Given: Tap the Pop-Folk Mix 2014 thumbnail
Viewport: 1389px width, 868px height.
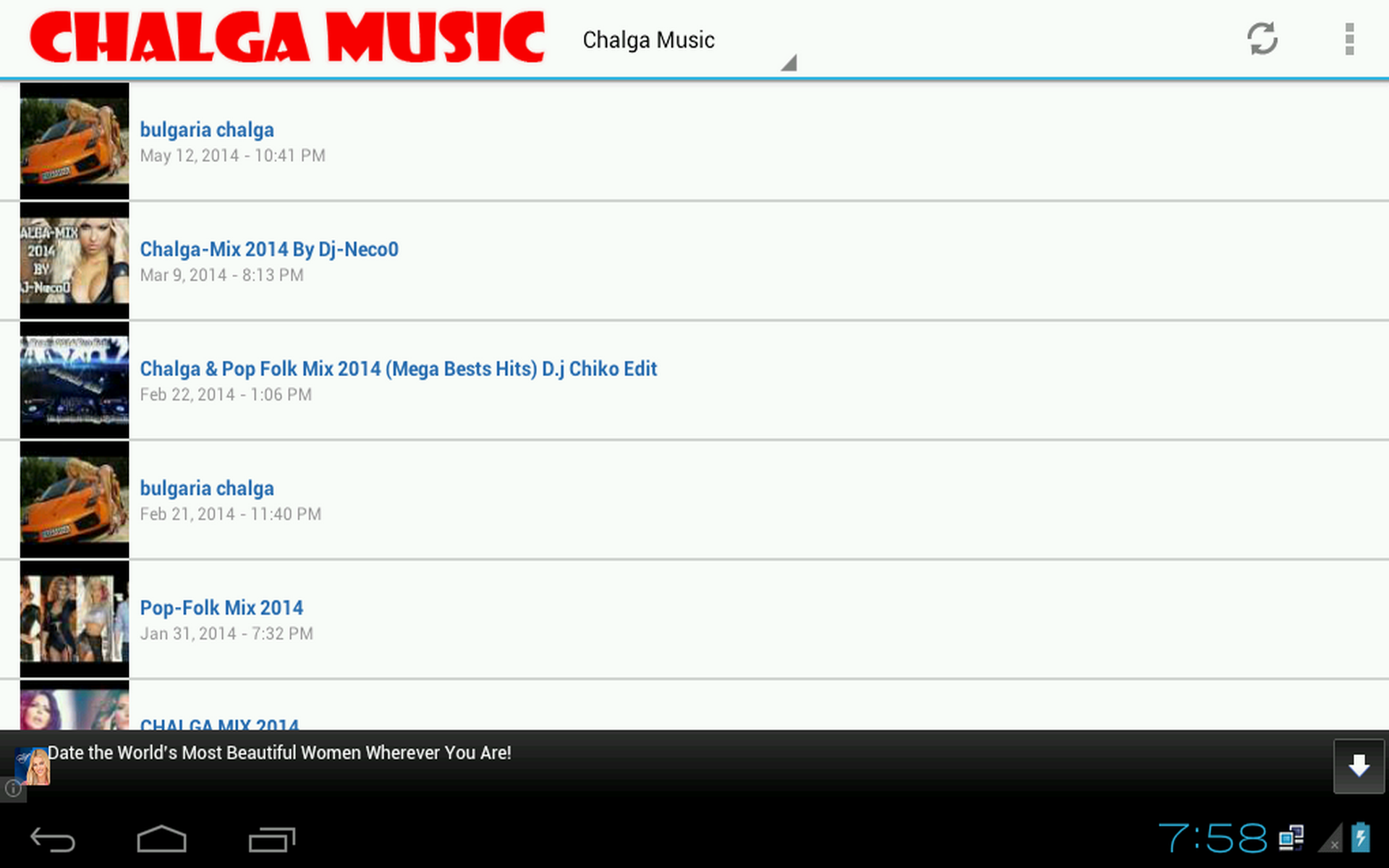Looking at the screenshot, I should click(75, 619).
